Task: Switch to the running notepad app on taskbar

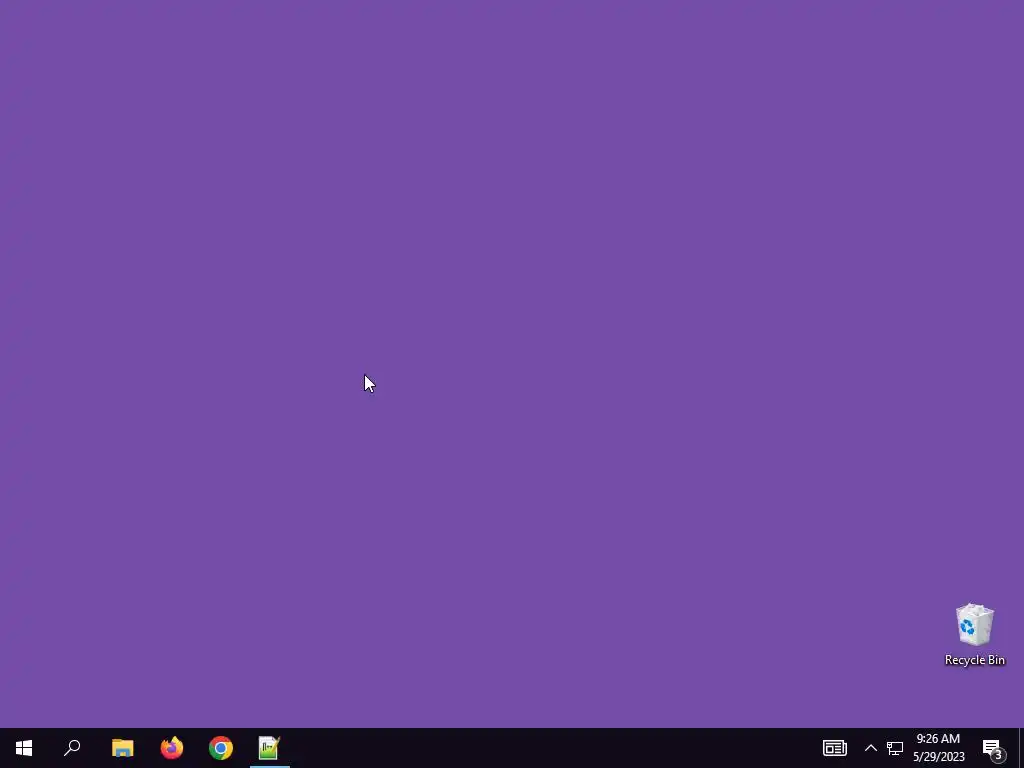Action: [270, 748]
